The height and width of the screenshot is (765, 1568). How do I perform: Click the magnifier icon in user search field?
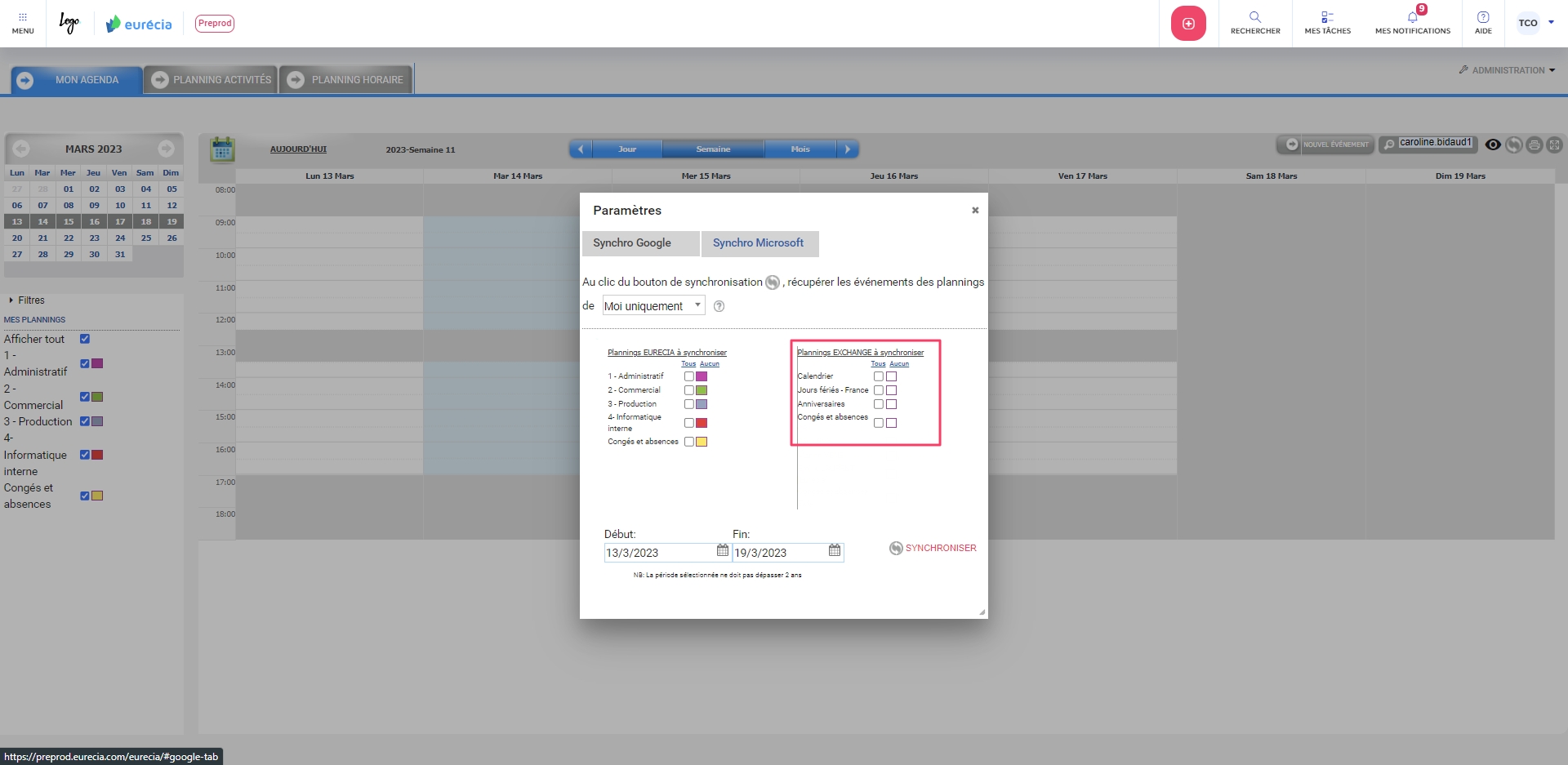(x=1389, y=145)
